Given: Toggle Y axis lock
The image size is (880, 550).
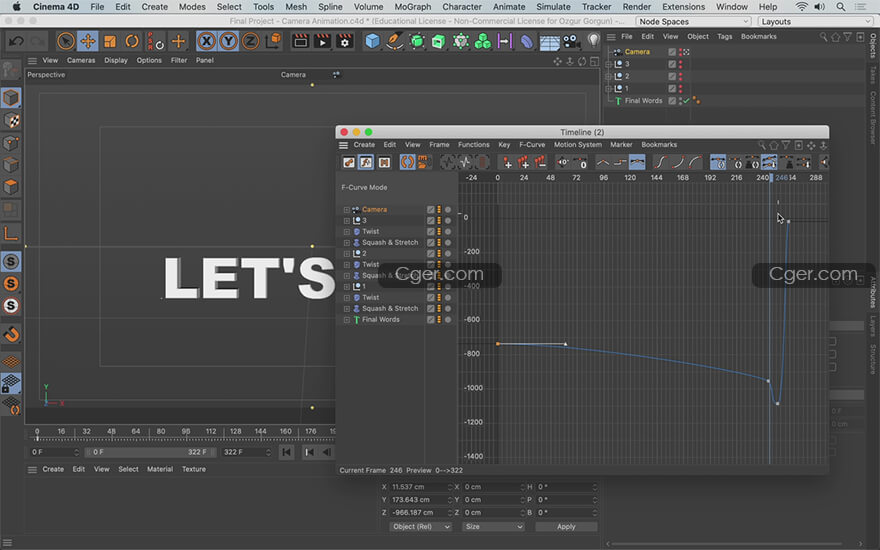Looking at the screenshot, I should (228, 42).
